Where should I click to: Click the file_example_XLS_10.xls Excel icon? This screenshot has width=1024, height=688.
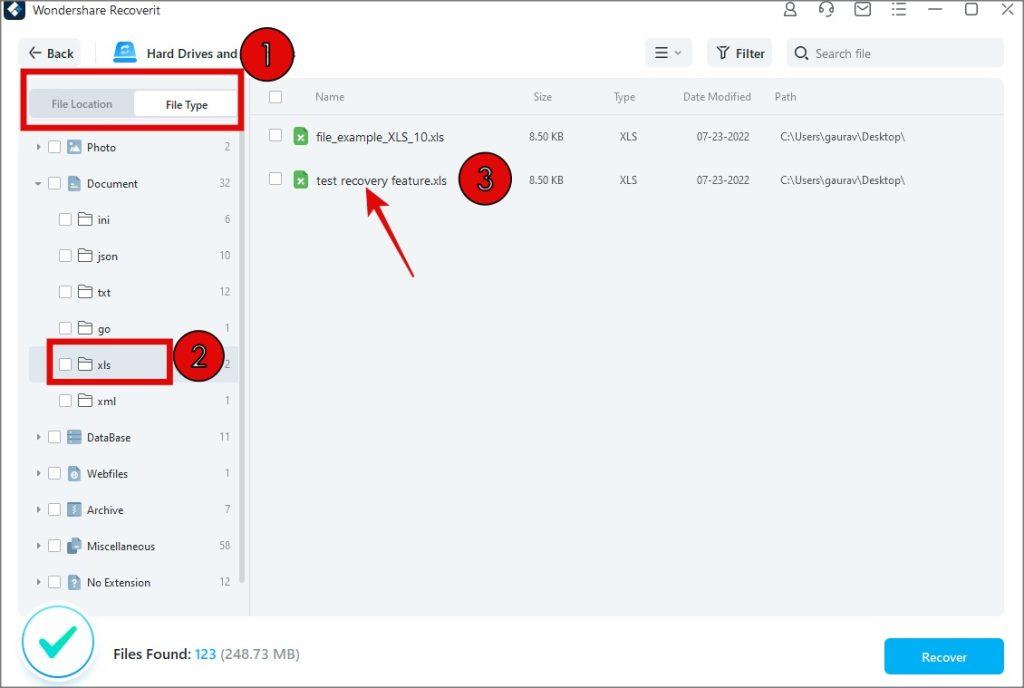point(300,136)
